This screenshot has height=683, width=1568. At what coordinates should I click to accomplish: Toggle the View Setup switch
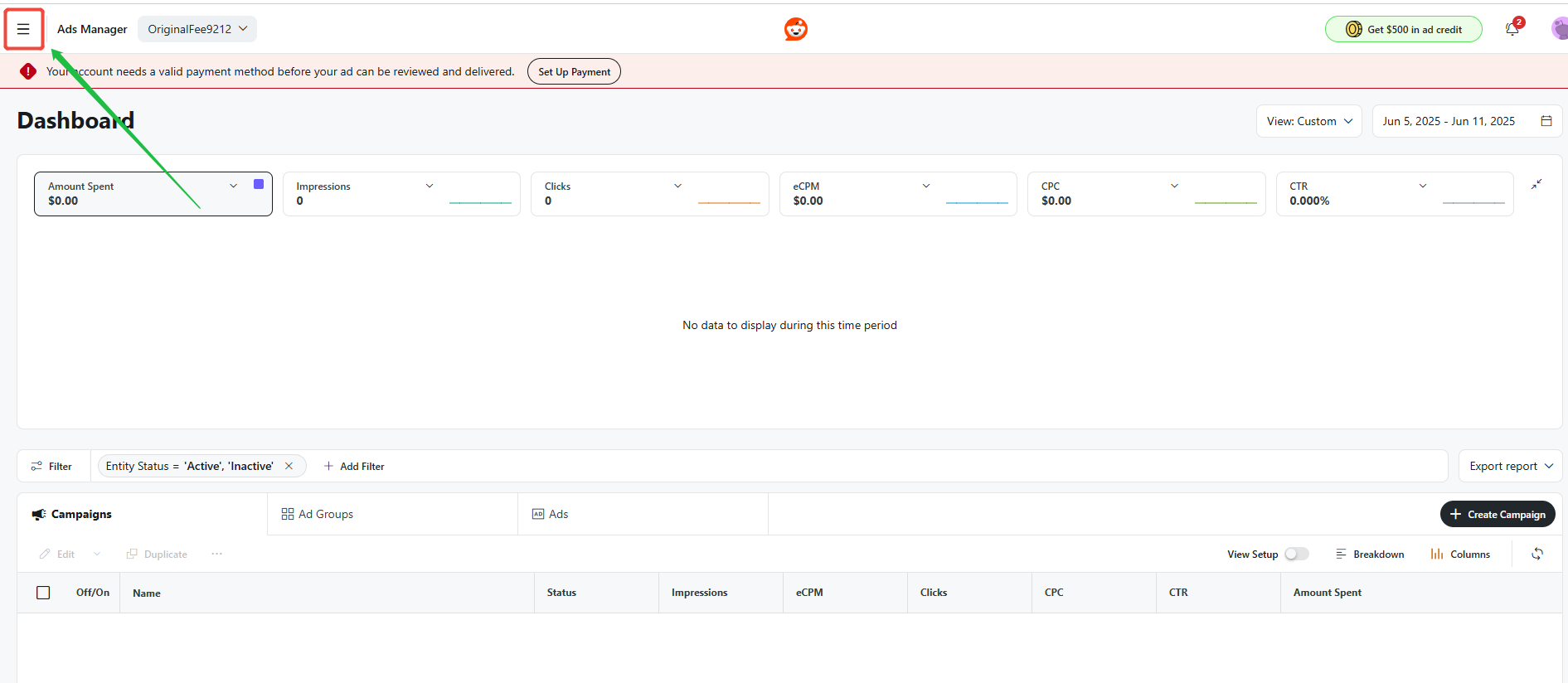pos(1297,554)
